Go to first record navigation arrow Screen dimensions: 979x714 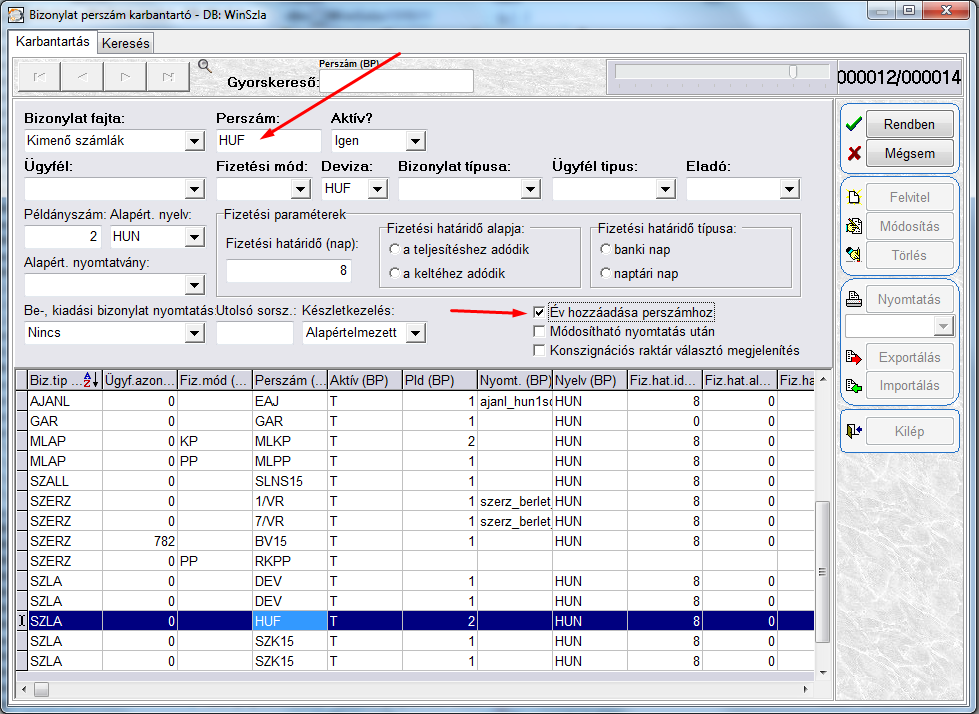click(39, 76)
